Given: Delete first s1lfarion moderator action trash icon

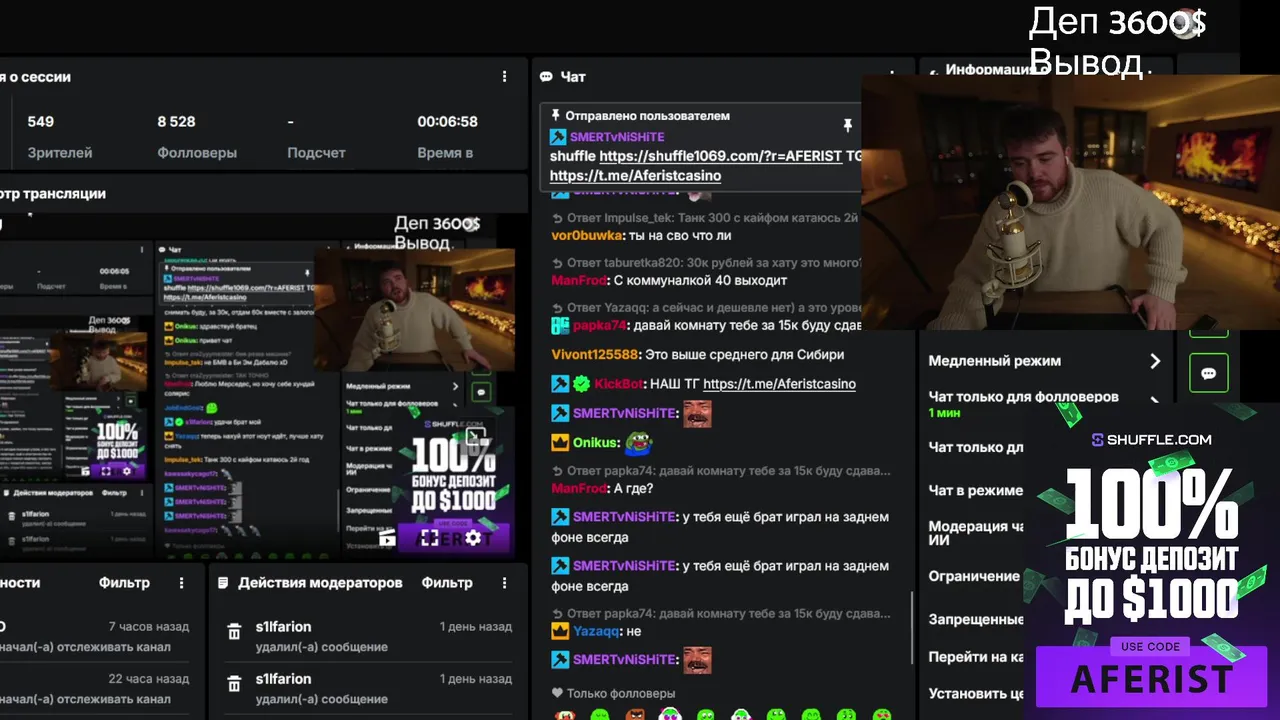Looking at the screenshot, I should click(x=234, y=632).
